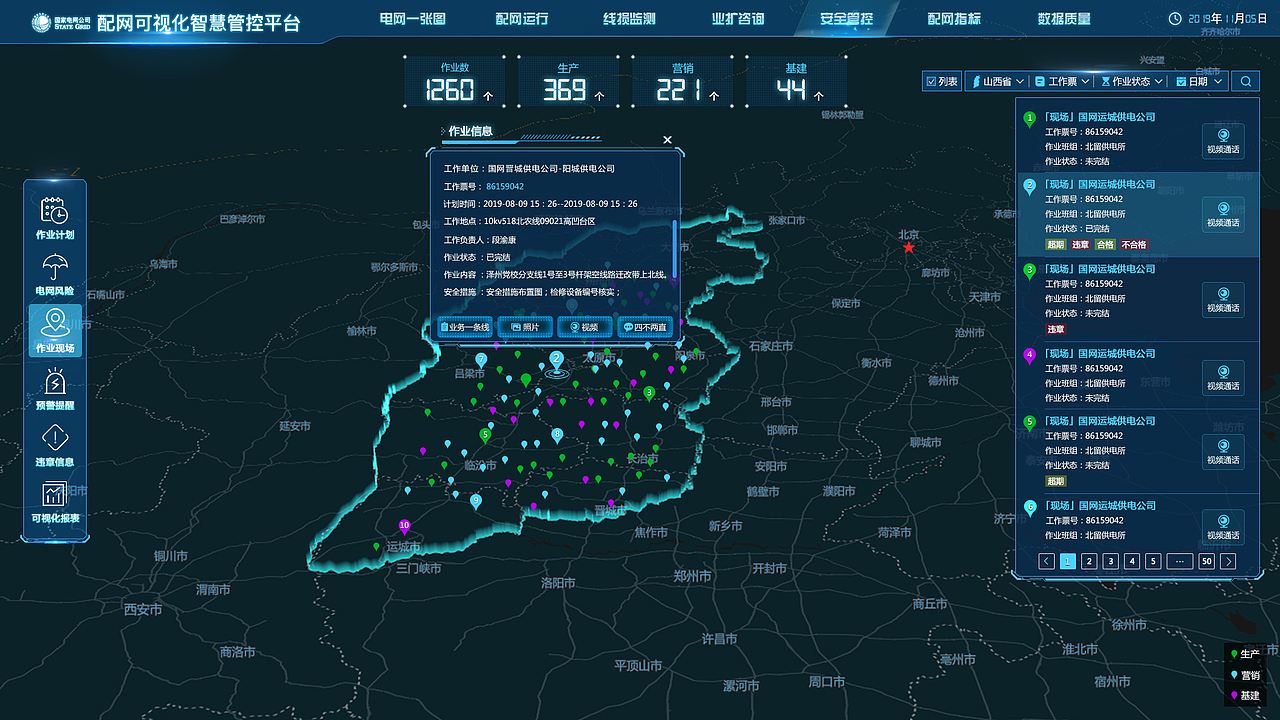
Task: Go to page 2 of list
Action: click(x=1090, y=562)
